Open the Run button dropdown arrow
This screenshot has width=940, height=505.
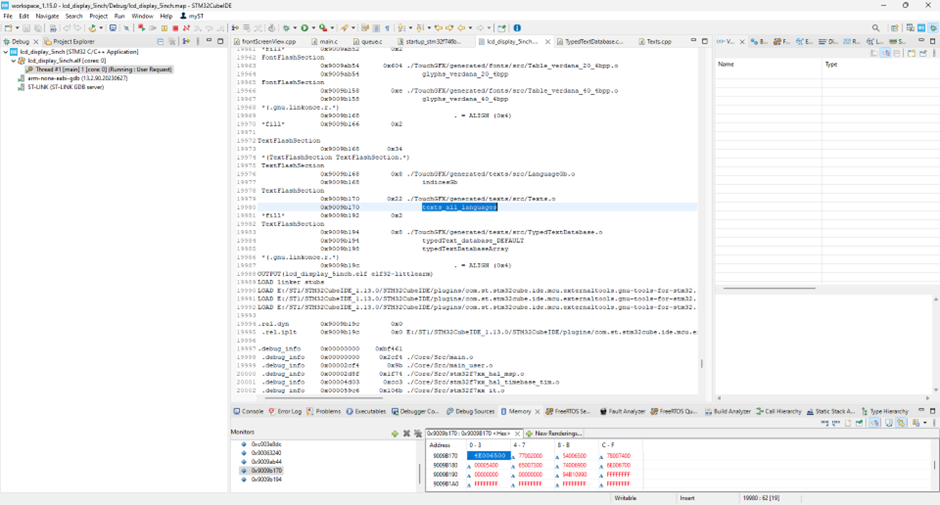314,28
